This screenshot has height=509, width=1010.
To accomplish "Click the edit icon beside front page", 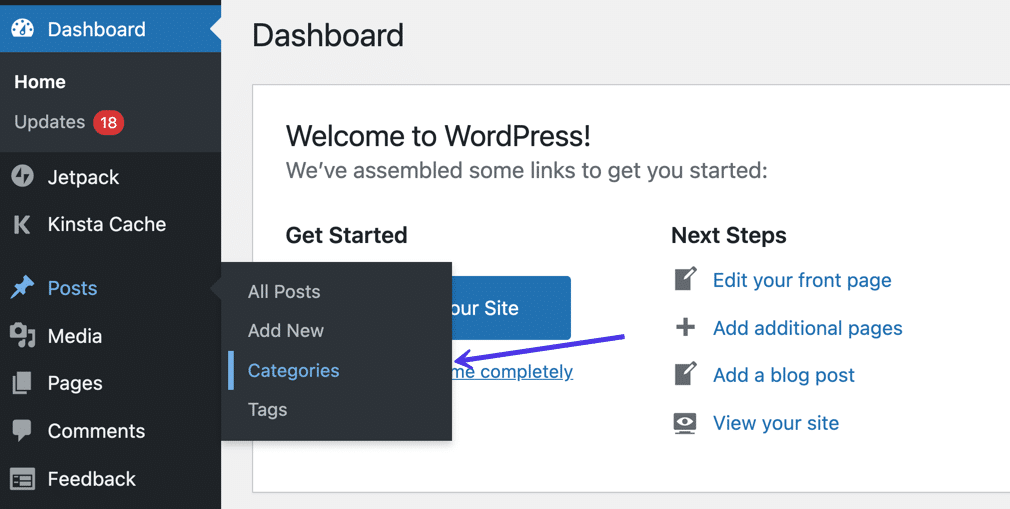I will click(x=685, y=280).
